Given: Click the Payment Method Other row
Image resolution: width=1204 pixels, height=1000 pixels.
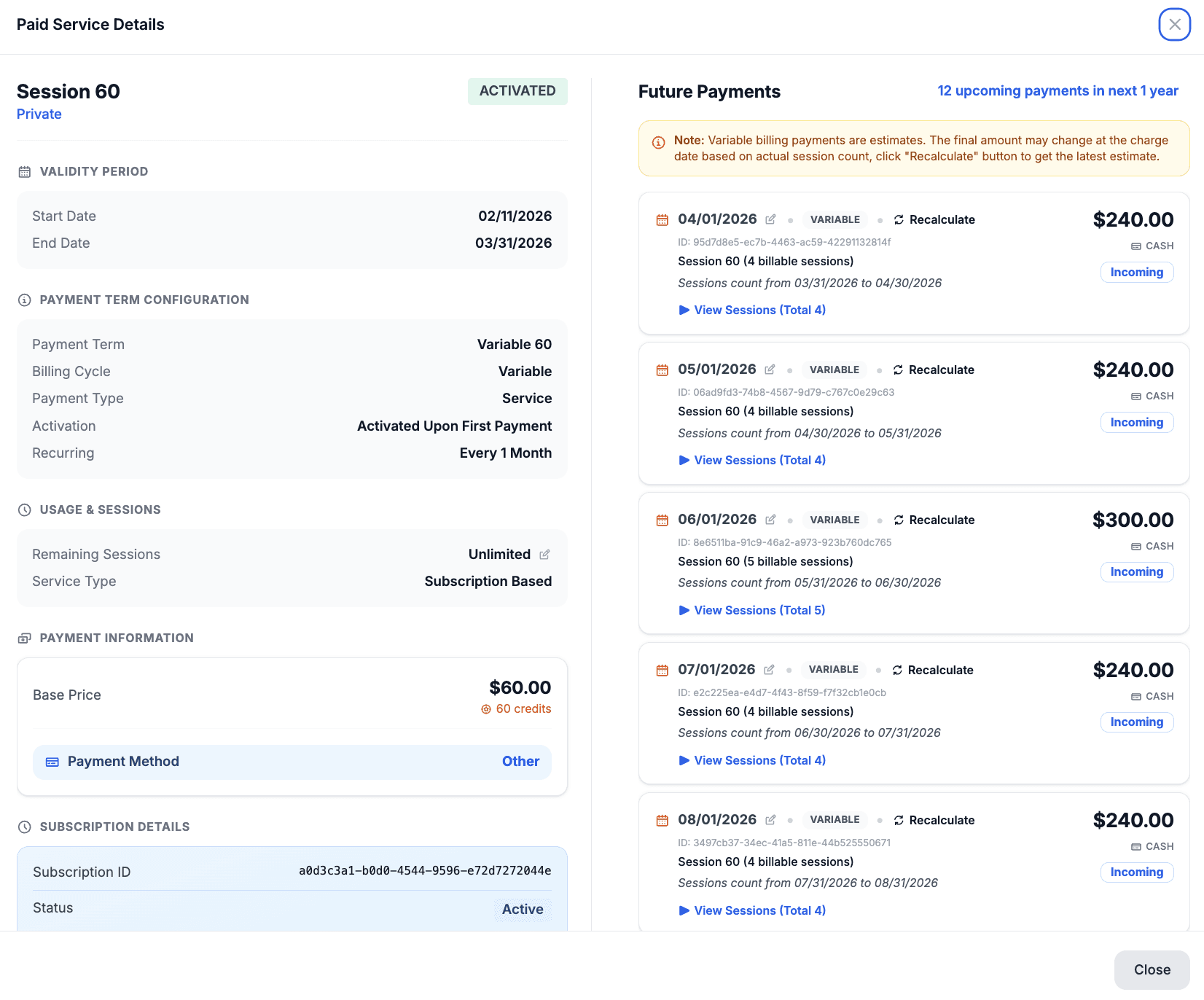Looking at the screenshot, I should tap(292, 762).
